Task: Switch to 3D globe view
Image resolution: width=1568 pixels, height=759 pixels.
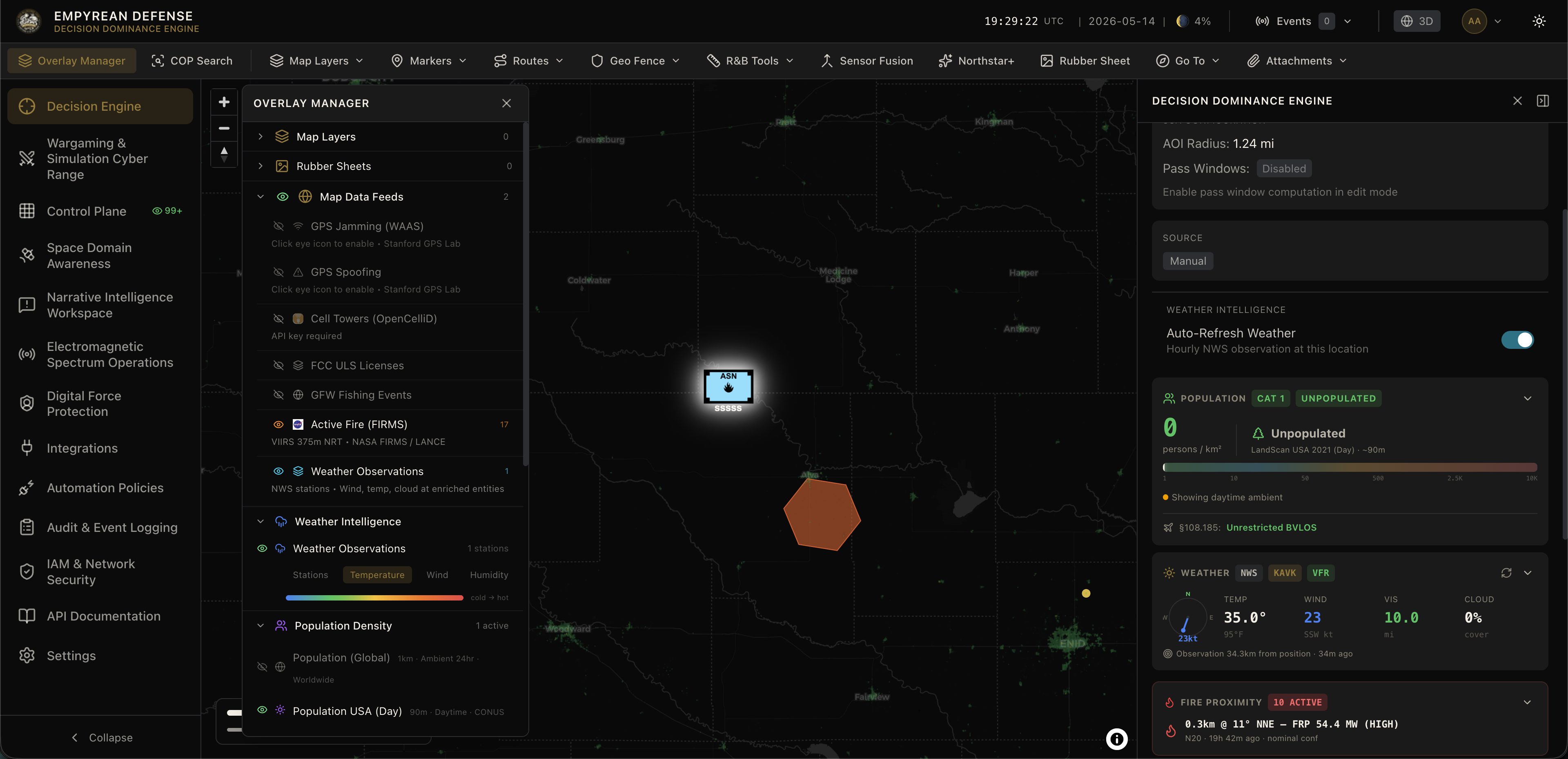Action: [1417, 21]
